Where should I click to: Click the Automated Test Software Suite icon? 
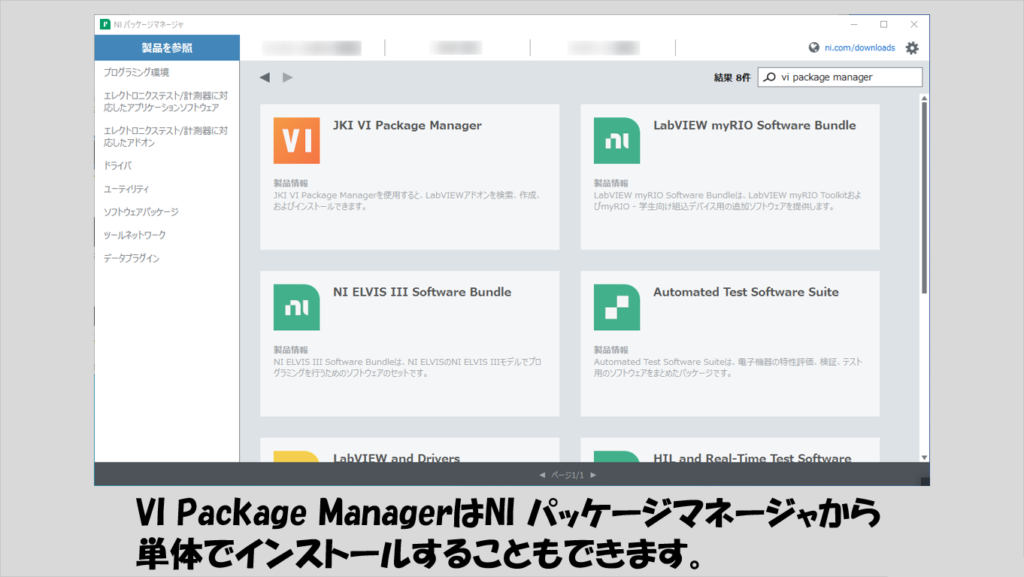tap(617, 307)
